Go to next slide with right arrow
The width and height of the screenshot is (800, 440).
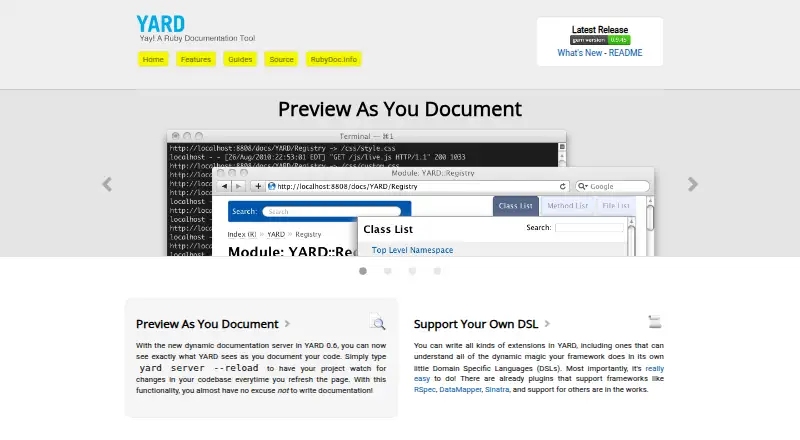[x=692, y=184]
